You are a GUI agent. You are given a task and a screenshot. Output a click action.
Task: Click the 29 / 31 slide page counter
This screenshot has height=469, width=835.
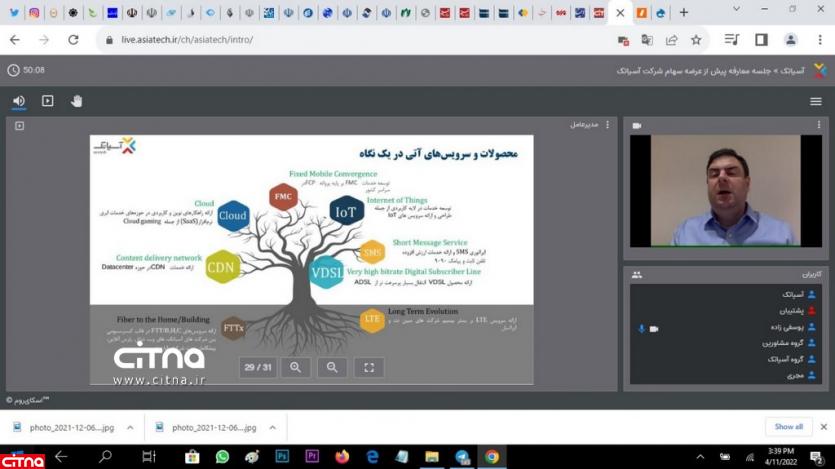(258, 367)
